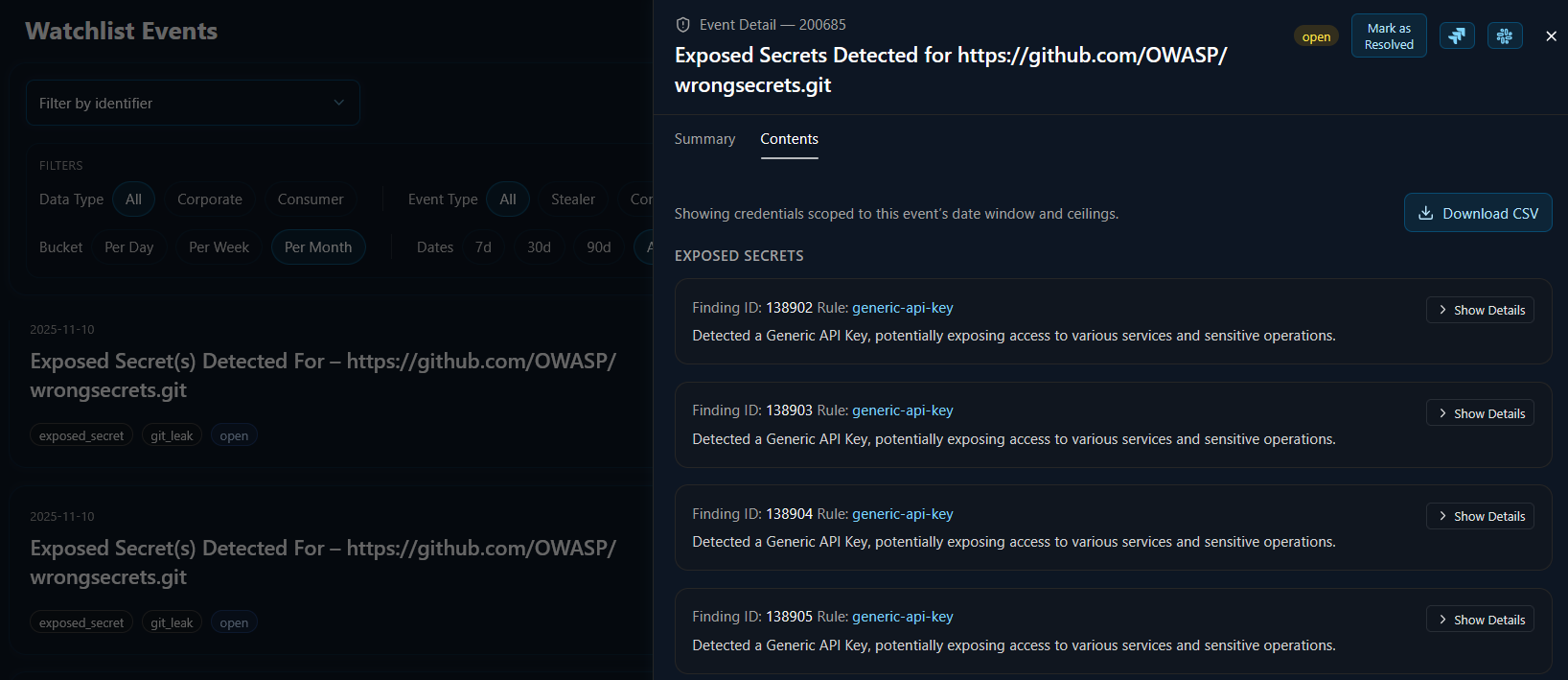The width and height of the screenshot is (1568, 680).
Task: Select Corporate data type filter
Action: [210, 199]
